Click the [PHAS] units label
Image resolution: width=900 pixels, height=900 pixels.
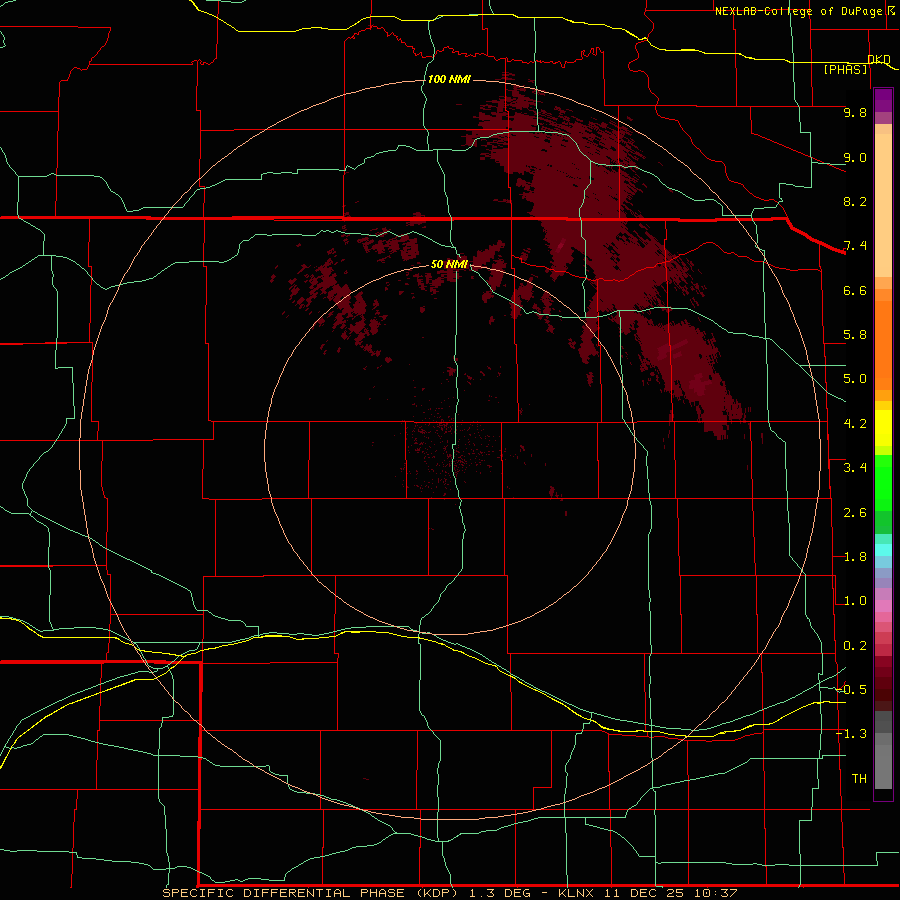click(845, 69)
